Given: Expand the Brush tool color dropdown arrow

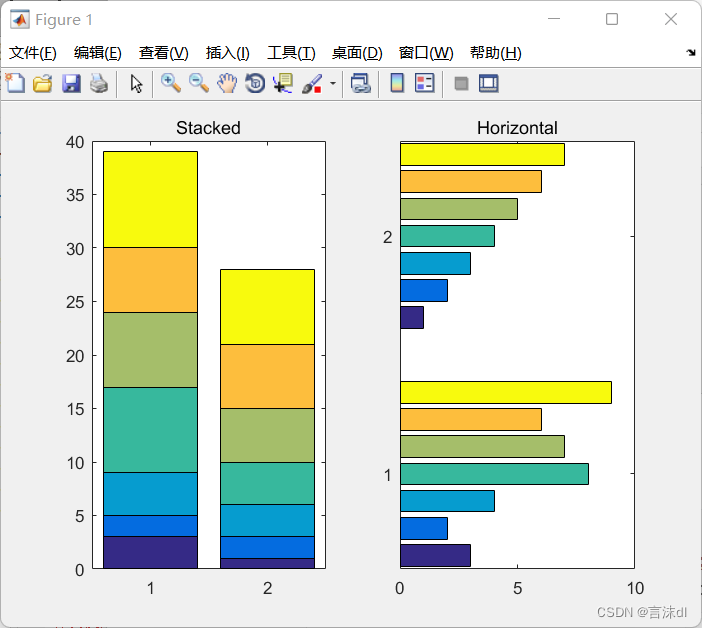Looking at the screenshot, I should (332, 84).
